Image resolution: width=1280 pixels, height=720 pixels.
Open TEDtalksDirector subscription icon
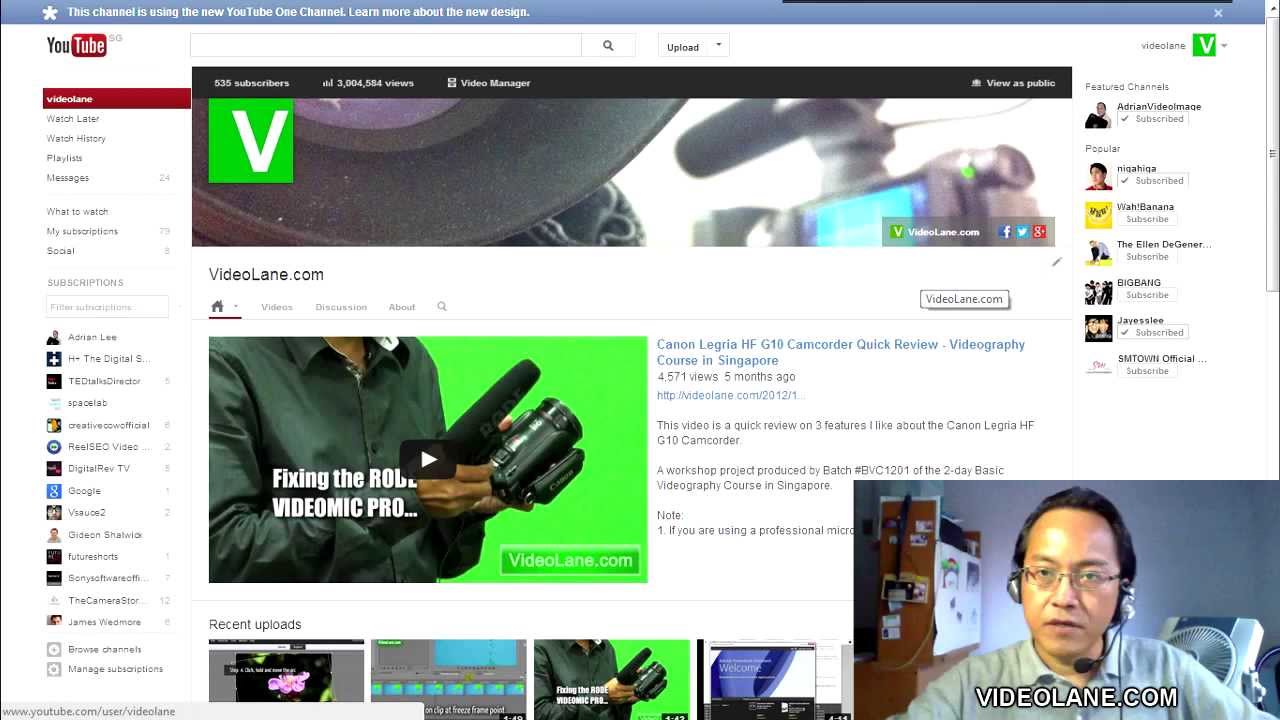54,381
